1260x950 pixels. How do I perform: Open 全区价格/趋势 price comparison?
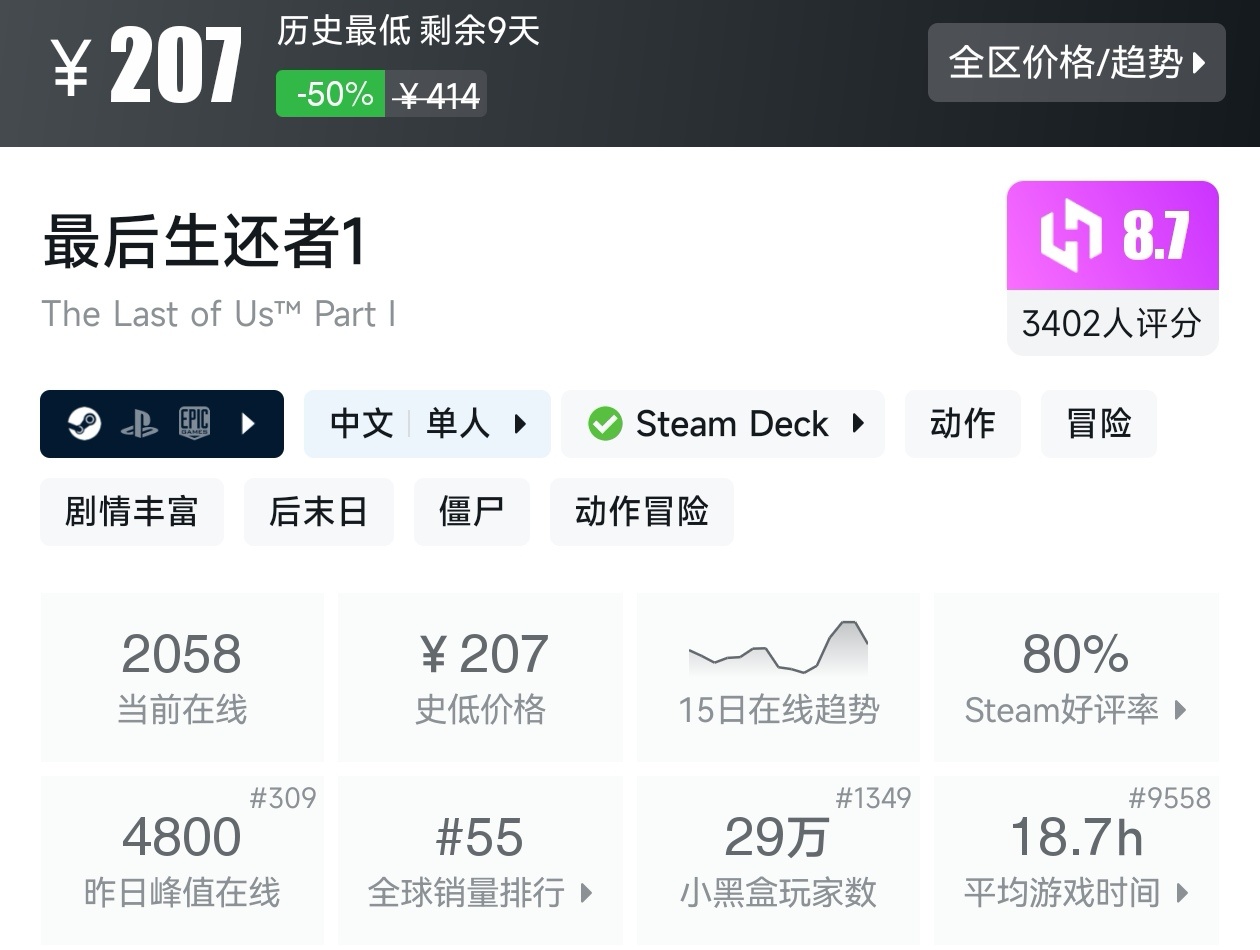click(1077, 62)
